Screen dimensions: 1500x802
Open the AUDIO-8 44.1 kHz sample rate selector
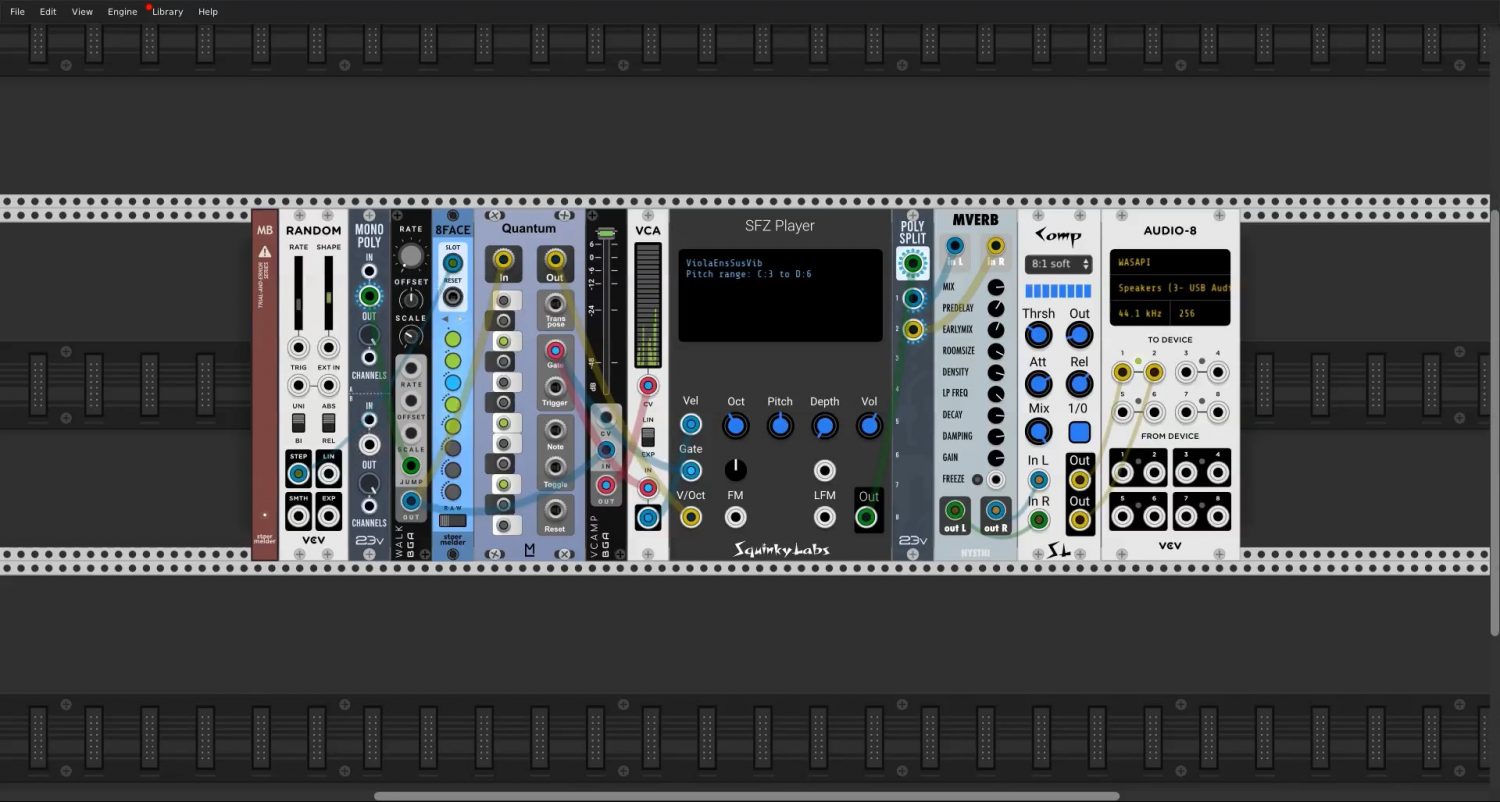click(1140, 313)
